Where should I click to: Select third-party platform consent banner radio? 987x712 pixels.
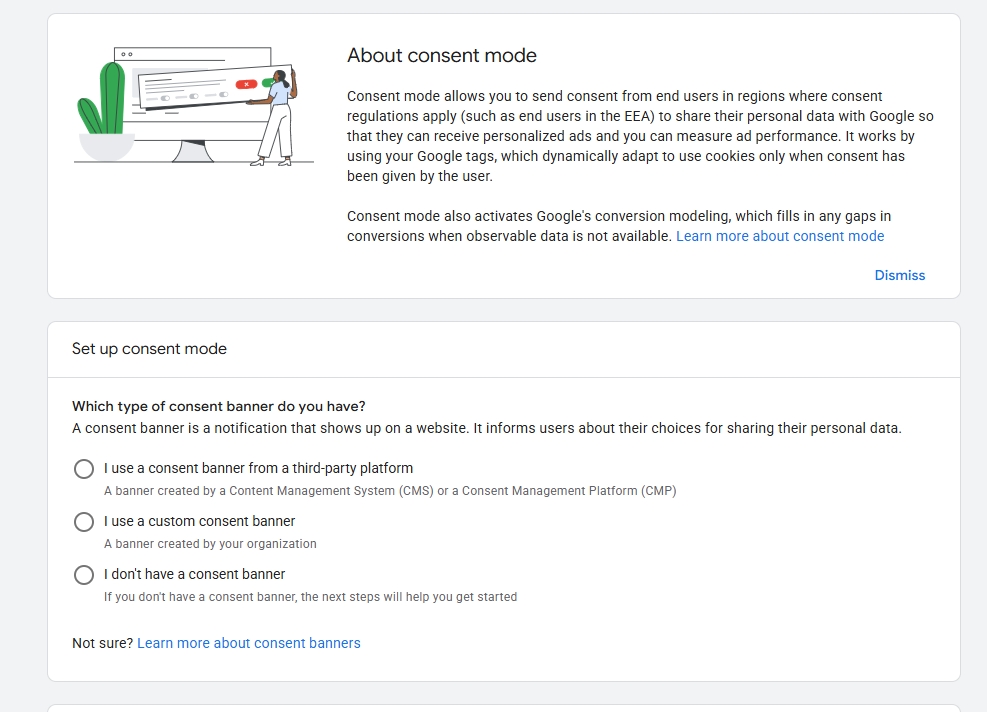click(x=84, y=469)
